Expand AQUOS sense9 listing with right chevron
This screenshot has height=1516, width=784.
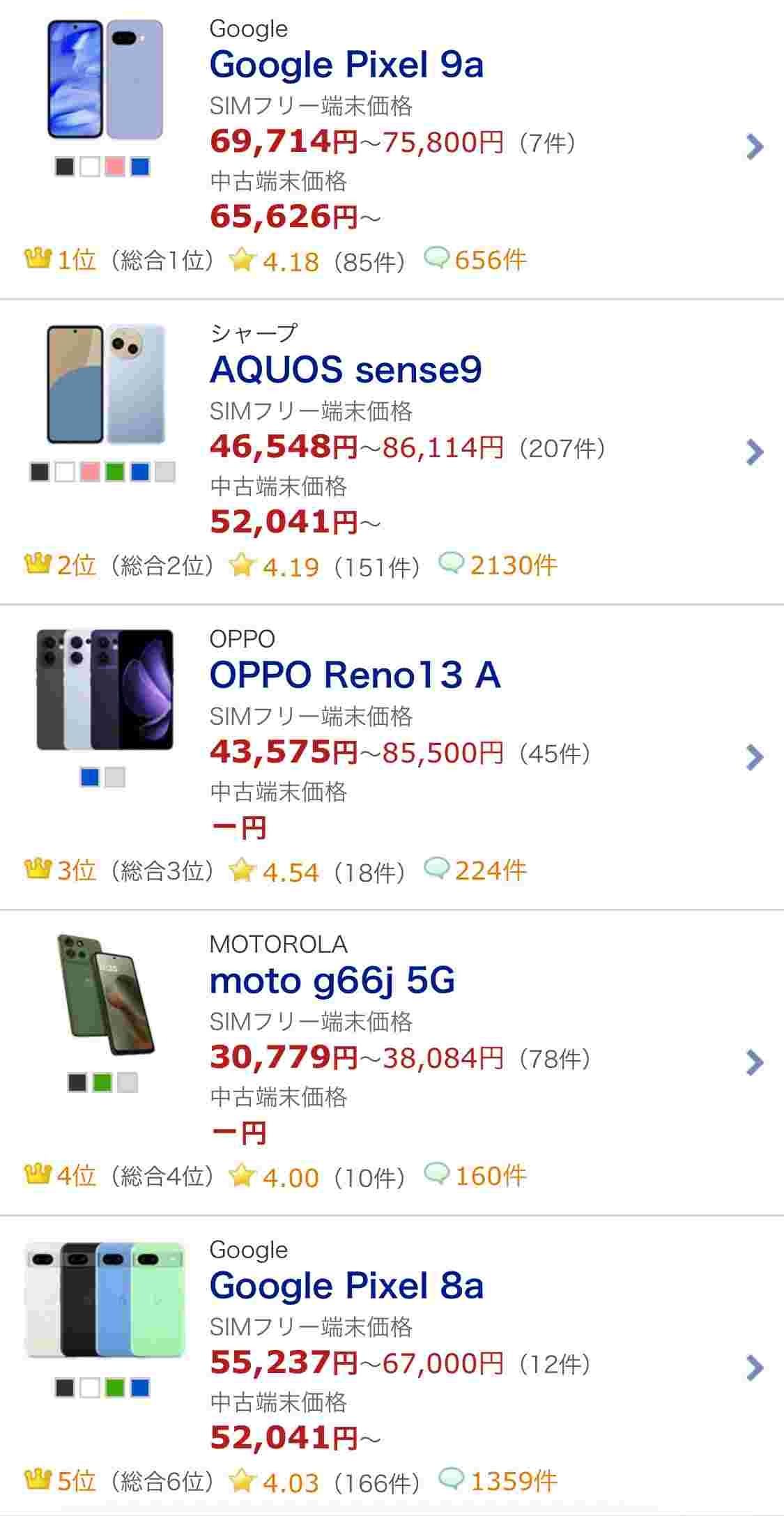click(754, 452)
